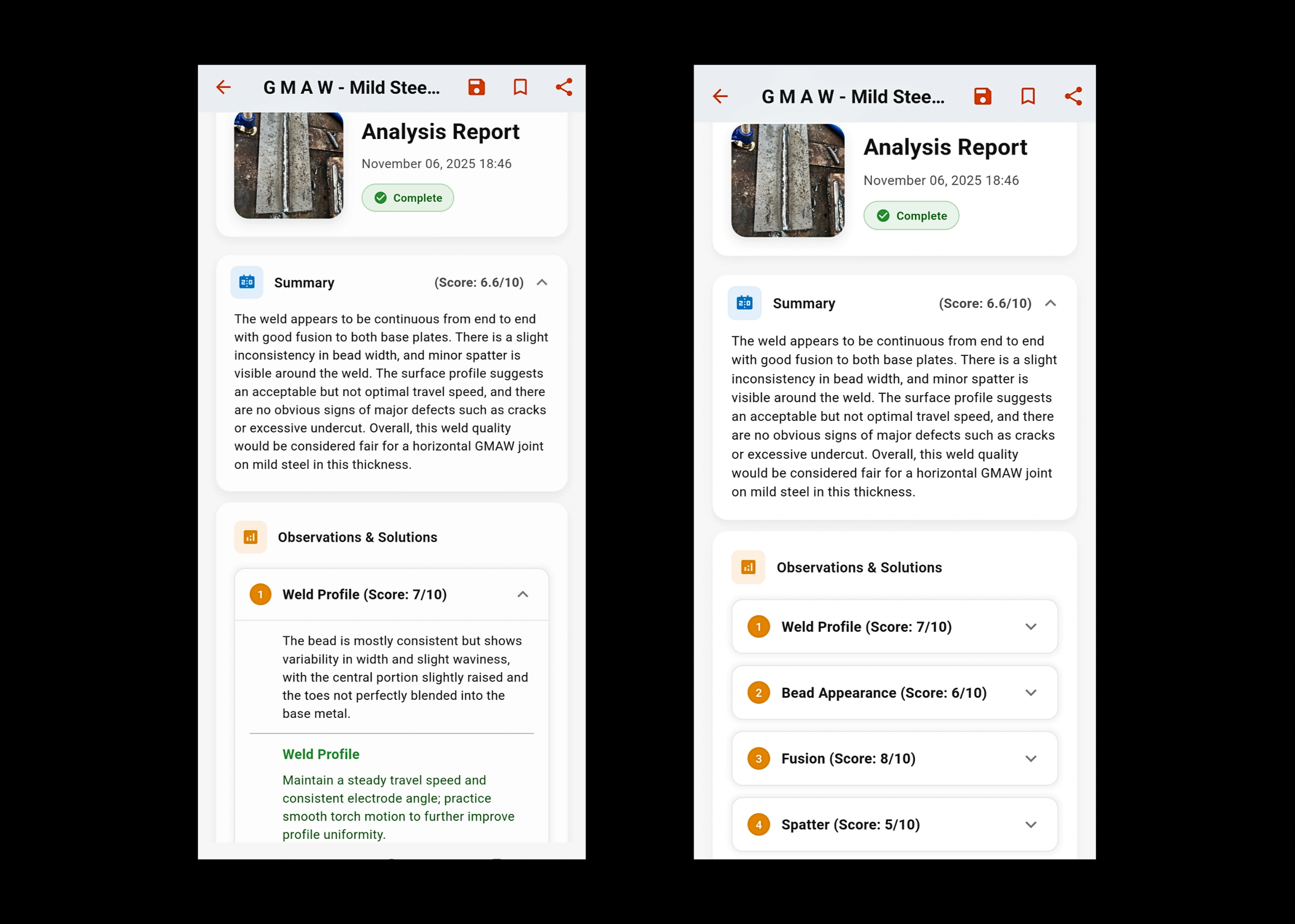Expand Bead Appearance (Score: 6/10) item

(x=1030, y=693)
